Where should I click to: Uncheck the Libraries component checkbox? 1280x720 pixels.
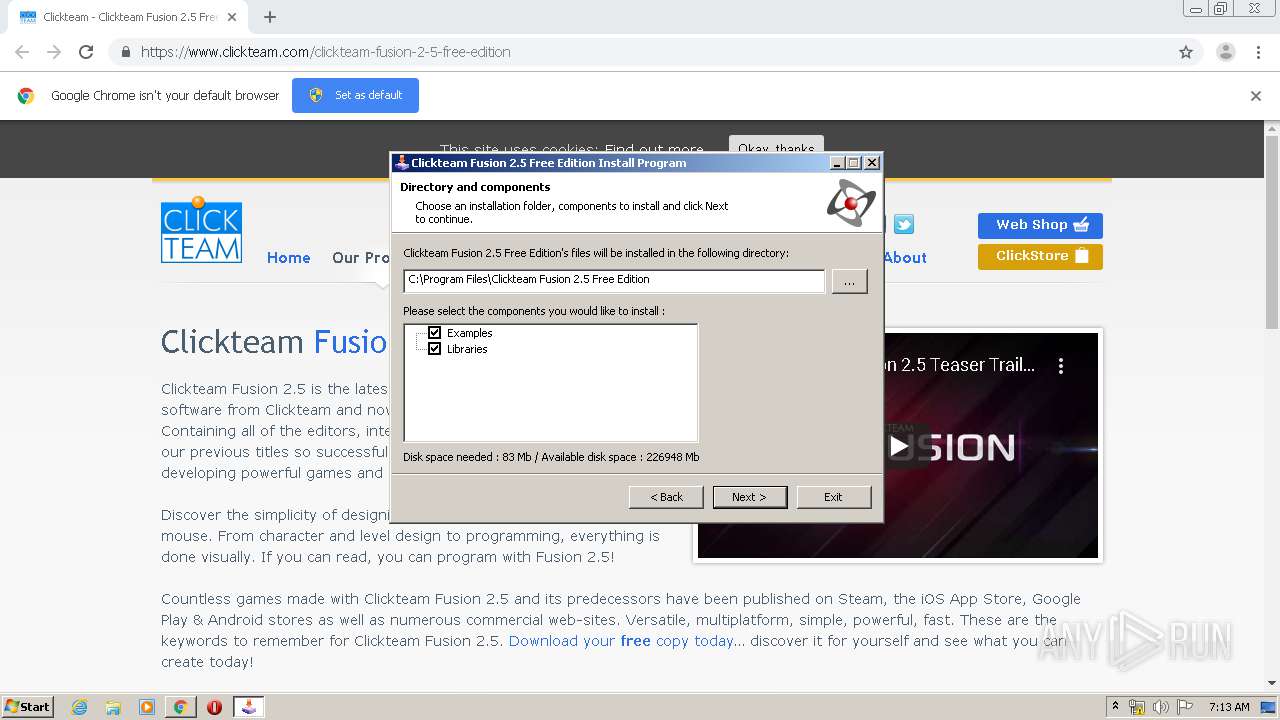click(434, 349)
